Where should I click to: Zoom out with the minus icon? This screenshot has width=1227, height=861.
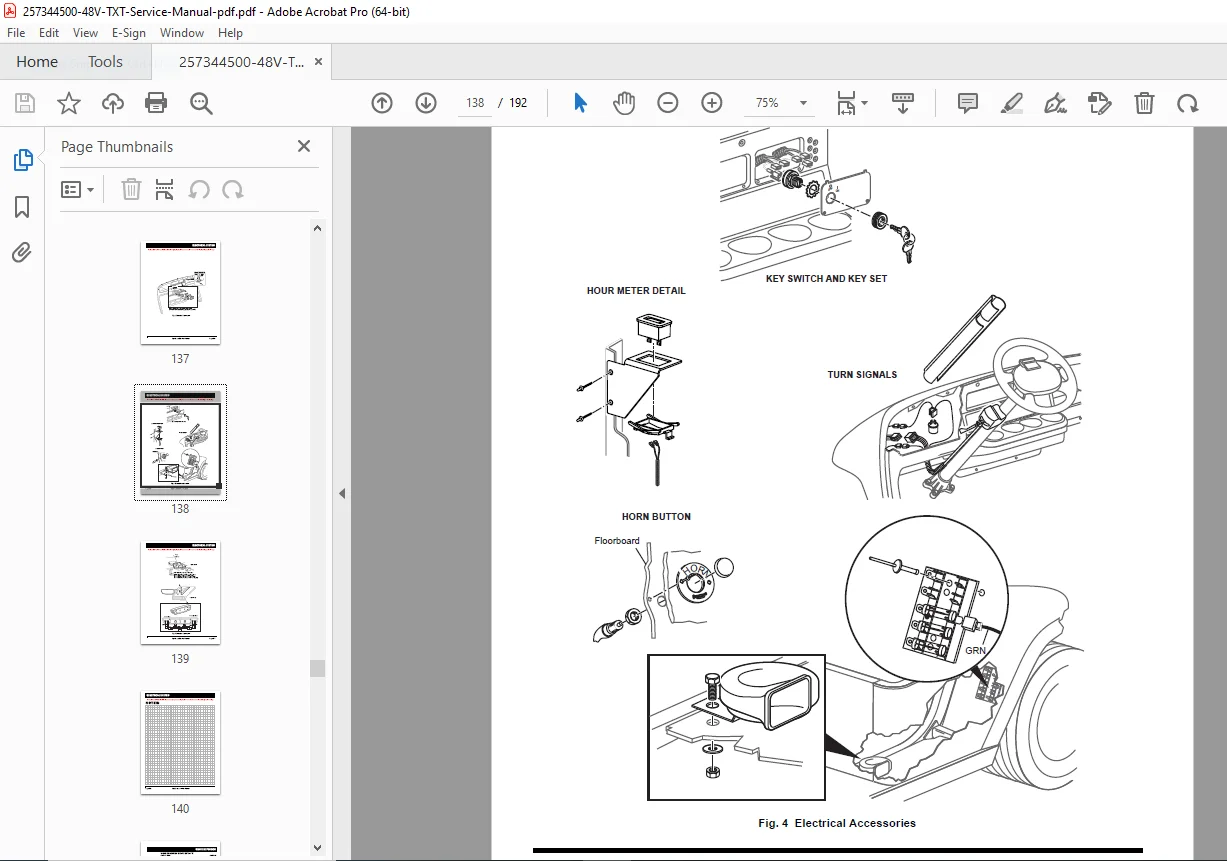(668, 103)
